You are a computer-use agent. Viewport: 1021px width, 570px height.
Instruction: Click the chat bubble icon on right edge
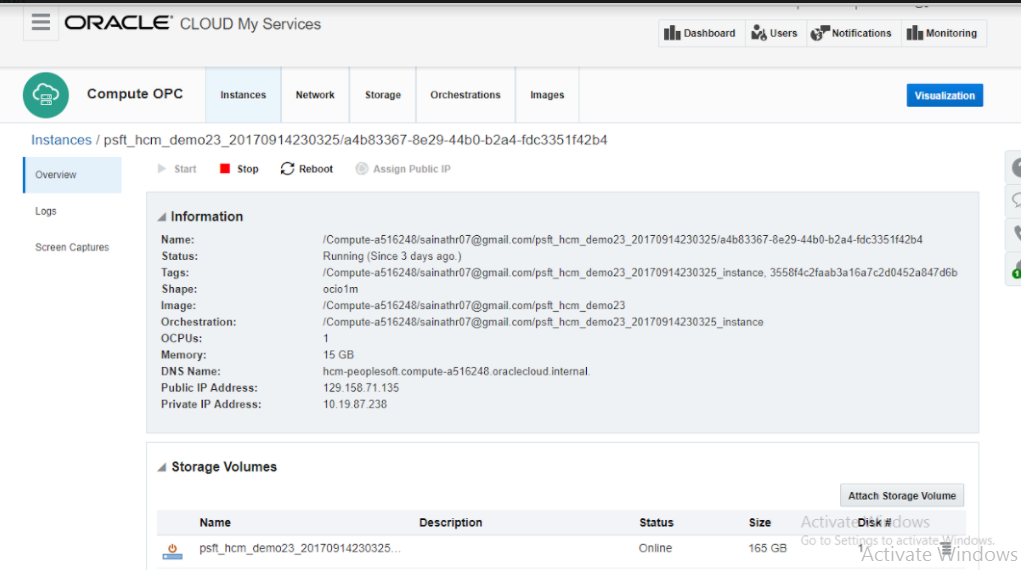[x=1014, y=201]
